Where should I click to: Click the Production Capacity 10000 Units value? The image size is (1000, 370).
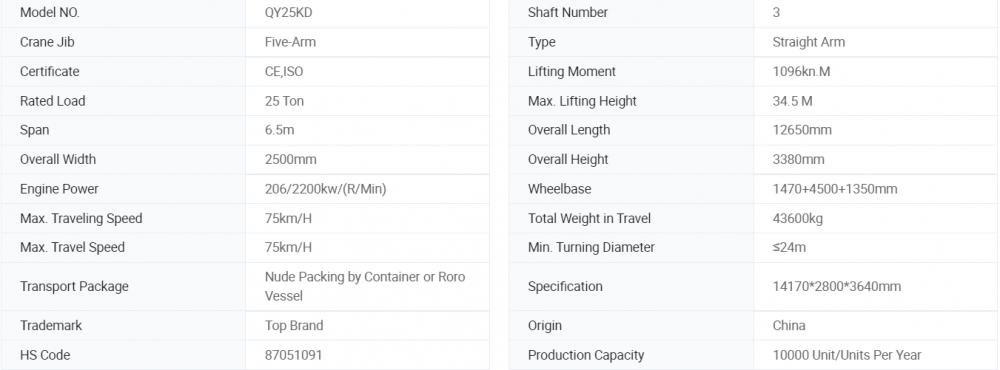point(847,355)
